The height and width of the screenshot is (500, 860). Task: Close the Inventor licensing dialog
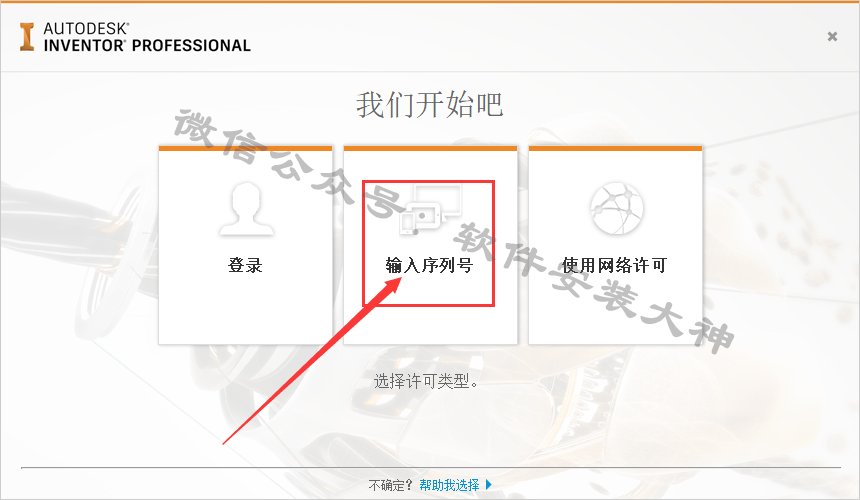[832, 36]
